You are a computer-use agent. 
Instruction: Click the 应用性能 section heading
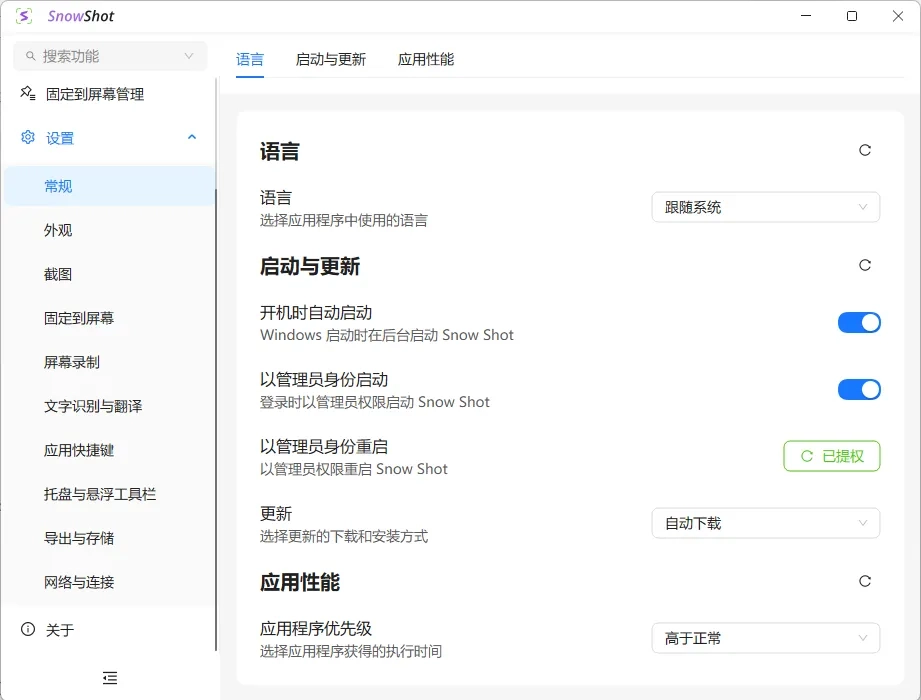(300, 583)
